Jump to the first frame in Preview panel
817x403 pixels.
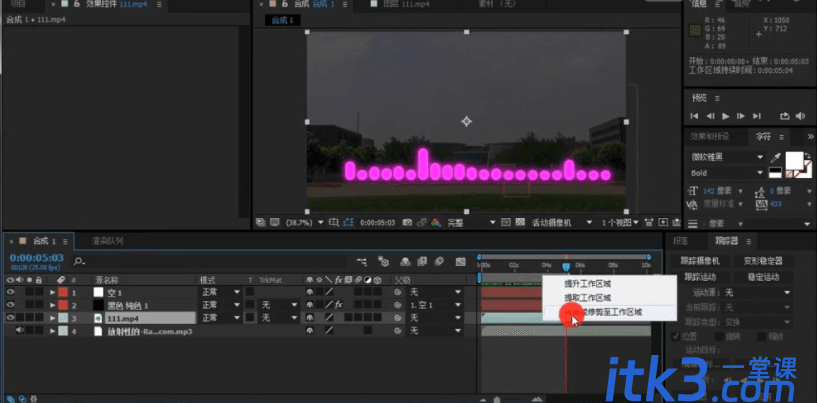(x=695, y=116)
